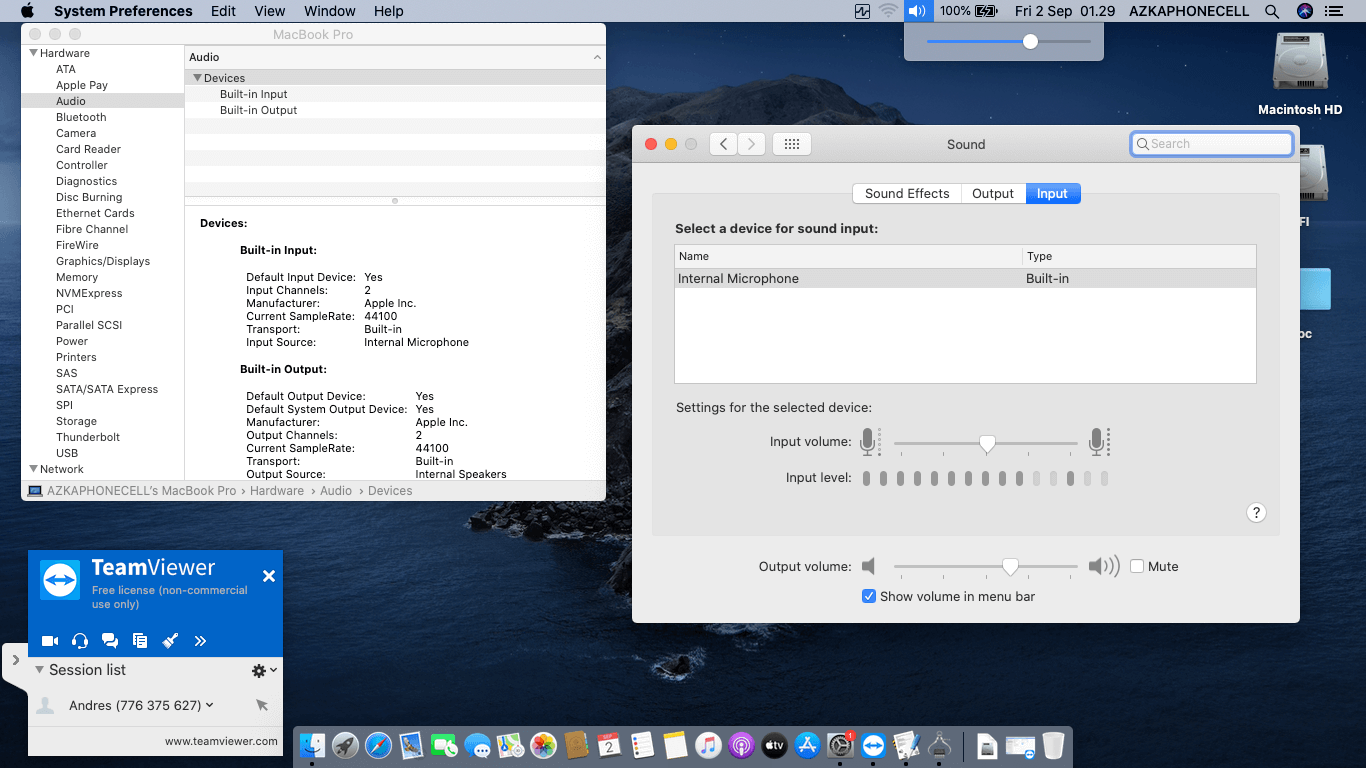The width and height of the screenshot is (1366, 768).
Task: Tick the Mute checkbox
Action: [x=1137, y=566]
